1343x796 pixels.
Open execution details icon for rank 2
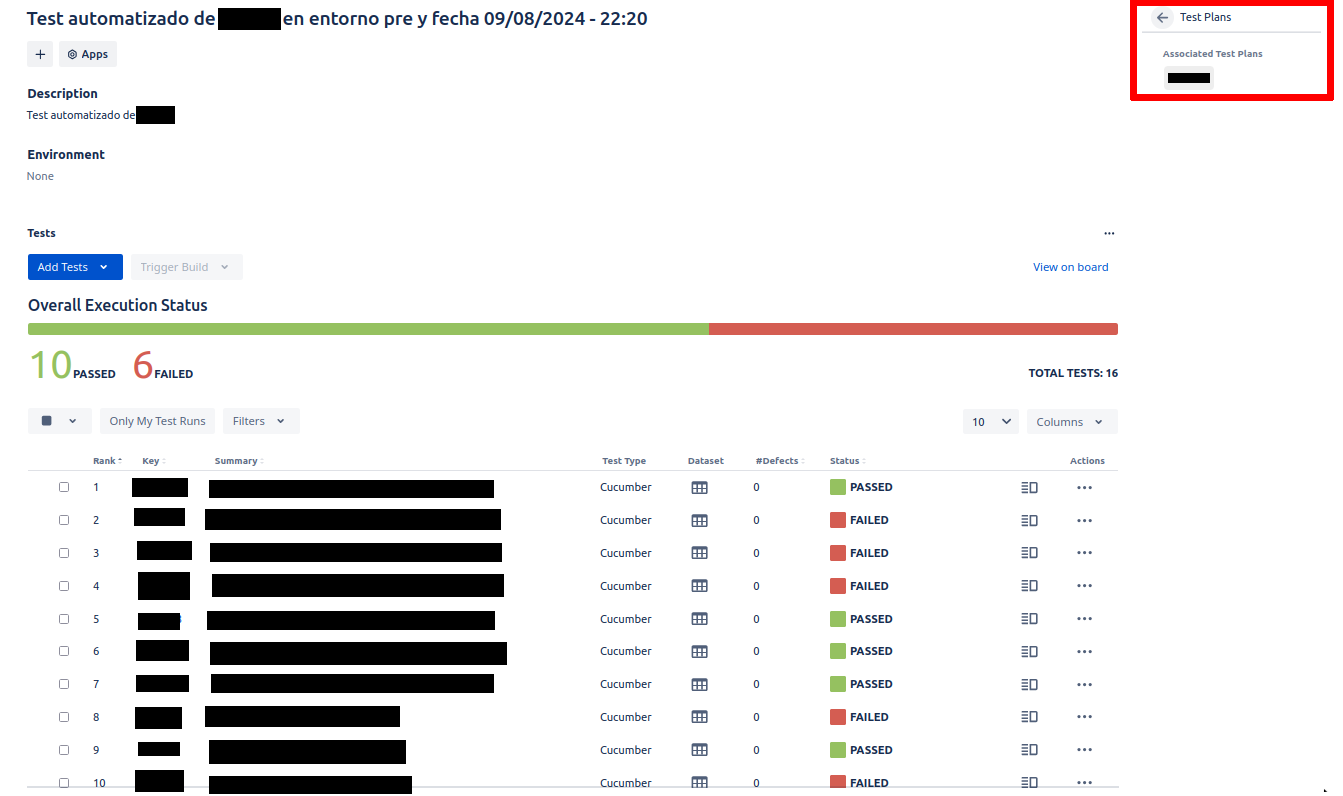click(1029, 521)
